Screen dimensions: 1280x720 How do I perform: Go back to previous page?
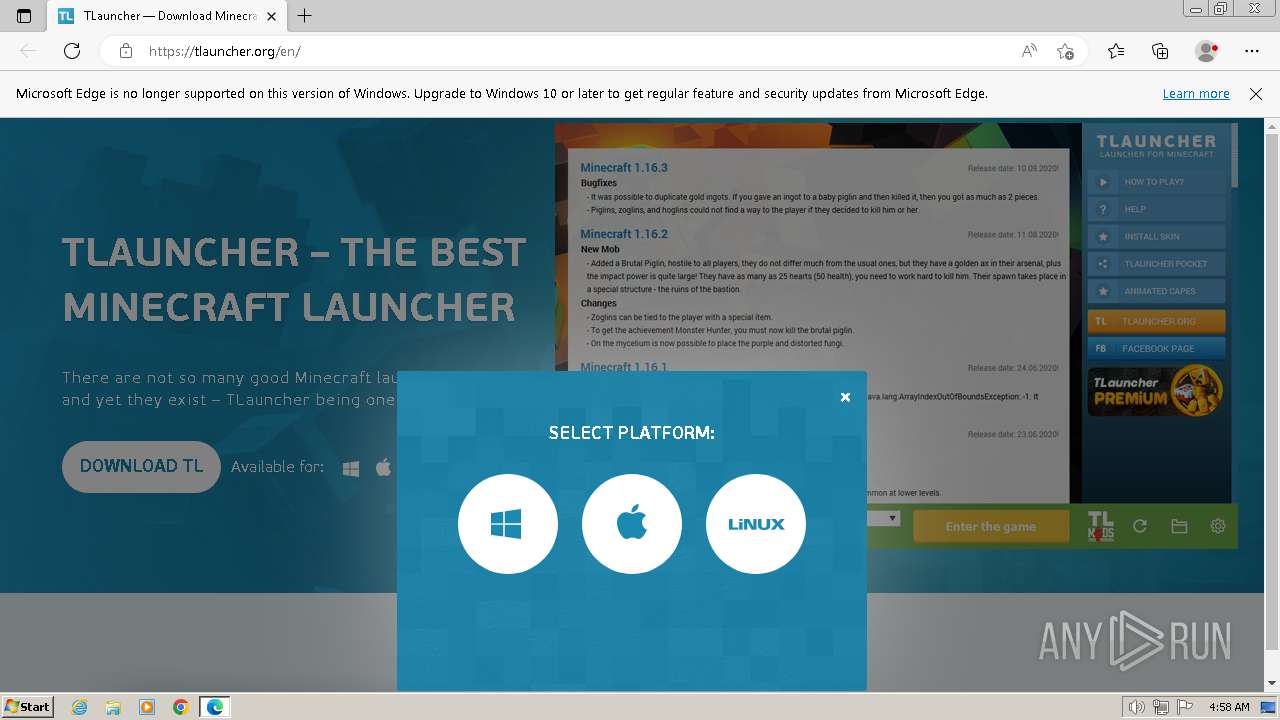(x=28, y=51)
